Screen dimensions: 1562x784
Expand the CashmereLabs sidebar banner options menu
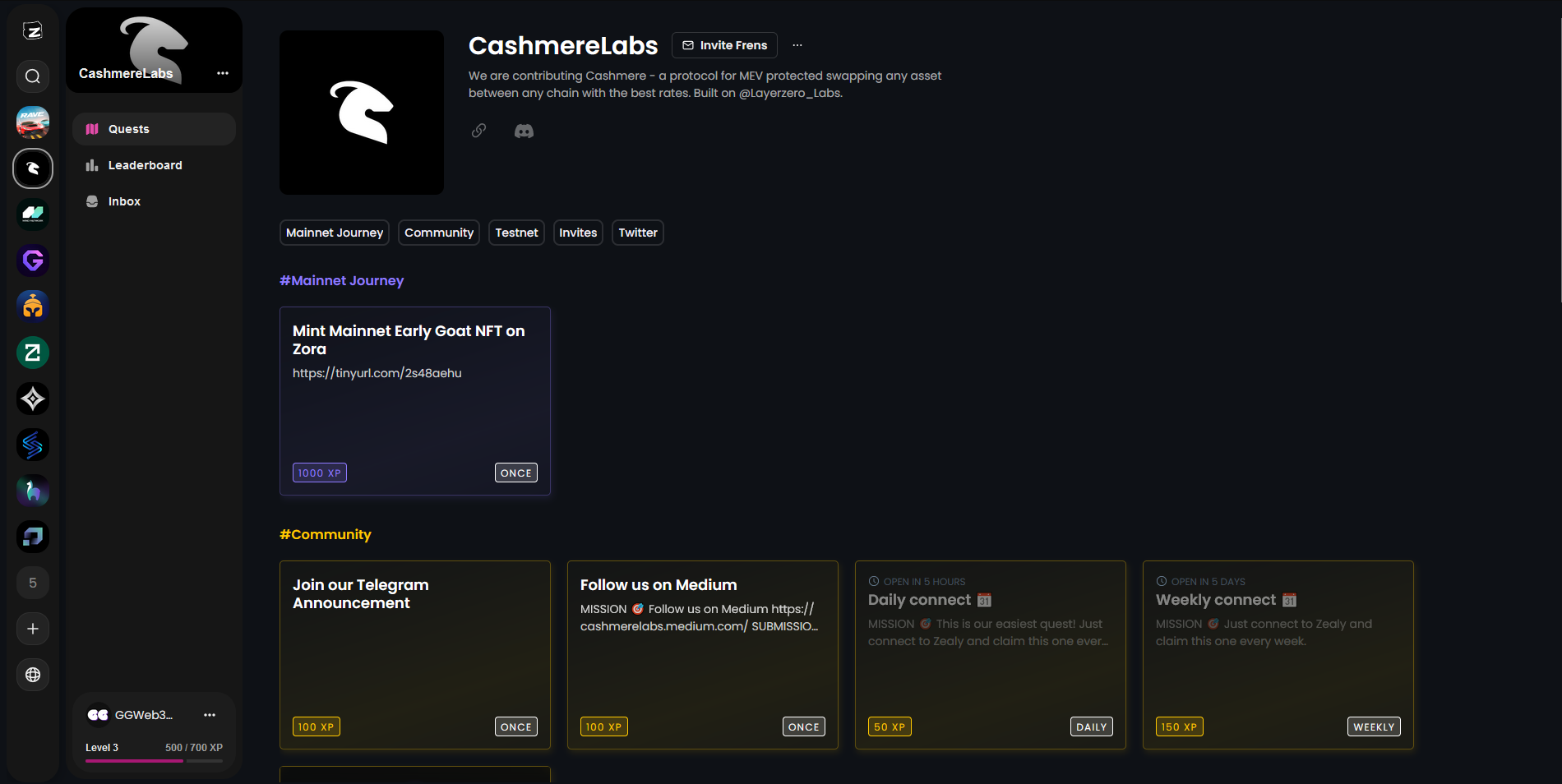click(x=223, y=73)
